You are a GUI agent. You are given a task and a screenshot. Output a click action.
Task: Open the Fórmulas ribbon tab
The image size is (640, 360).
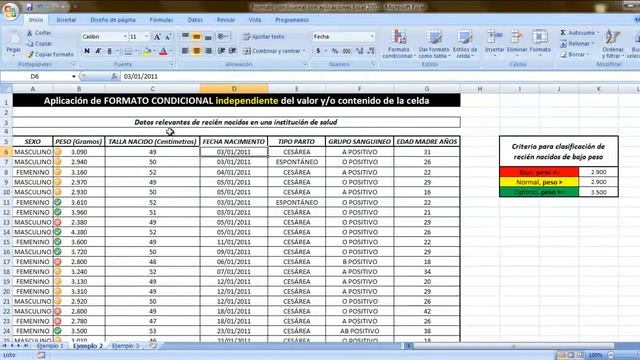pos(161,20)
